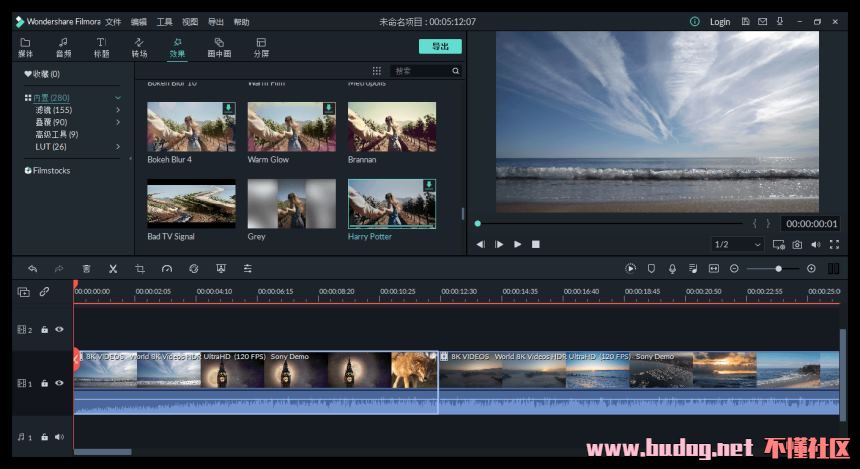
Task: Open the Filmstocks link in sidebar
Action: [51, 170]
